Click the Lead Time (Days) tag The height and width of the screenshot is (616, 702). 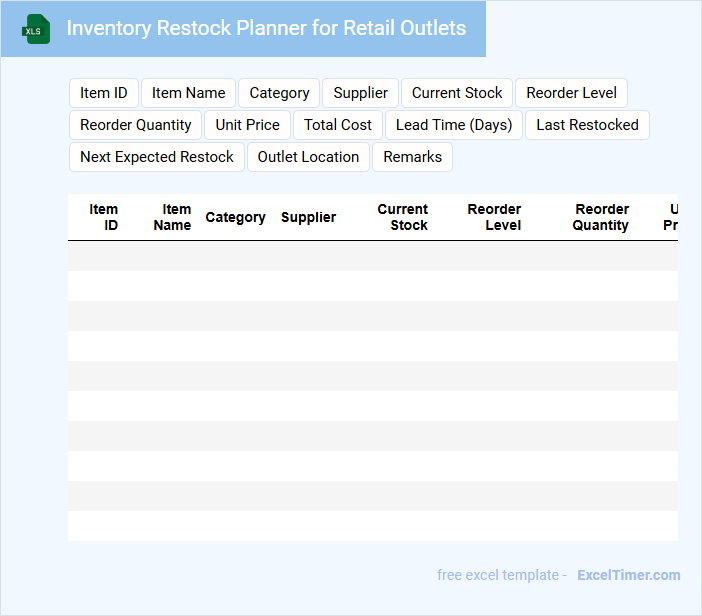tap(454, 125)
